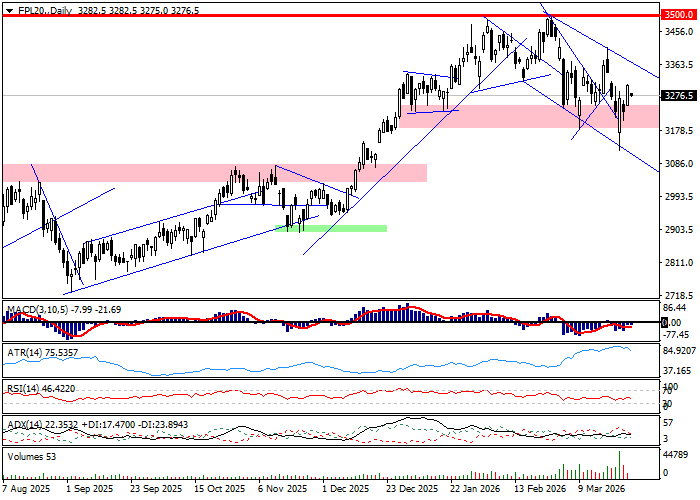
Task: Click the current price label 3276.5
Action: coord(678,96)
